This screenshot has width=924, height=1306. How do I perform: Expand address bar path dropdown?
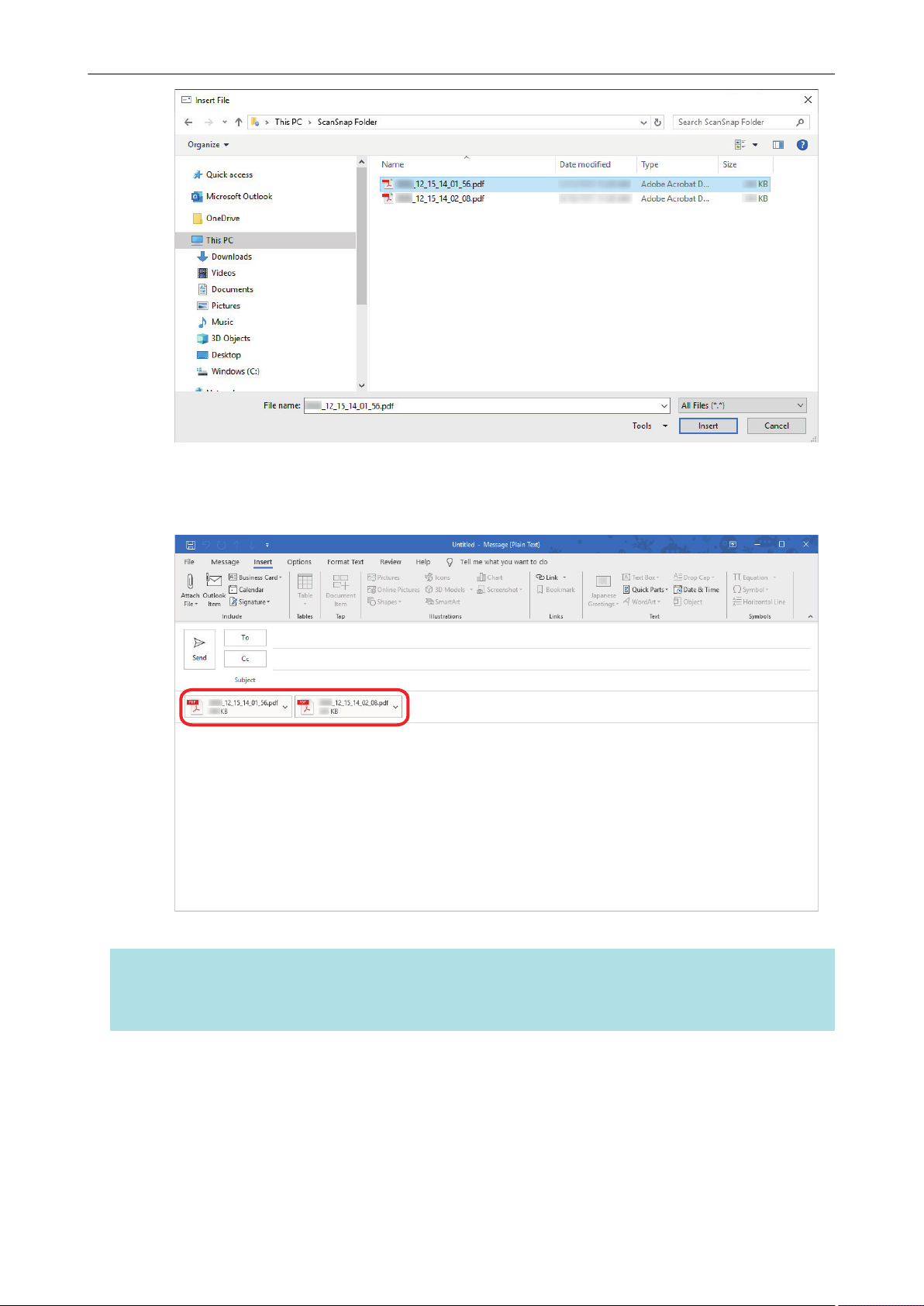(643, 122)
